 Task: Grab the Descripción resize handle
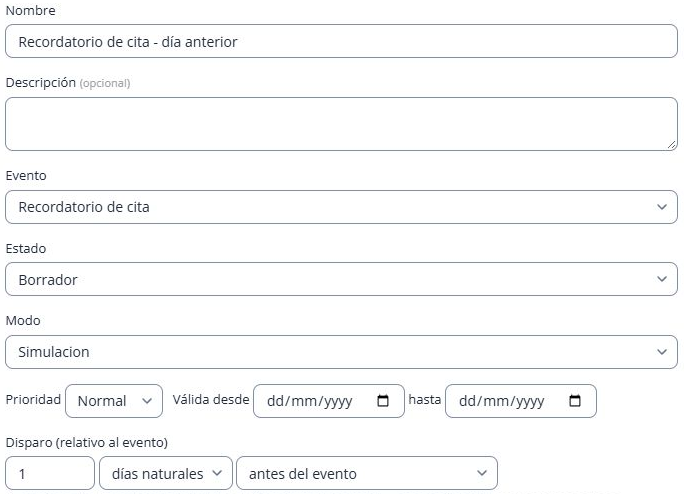click(672, 145)
